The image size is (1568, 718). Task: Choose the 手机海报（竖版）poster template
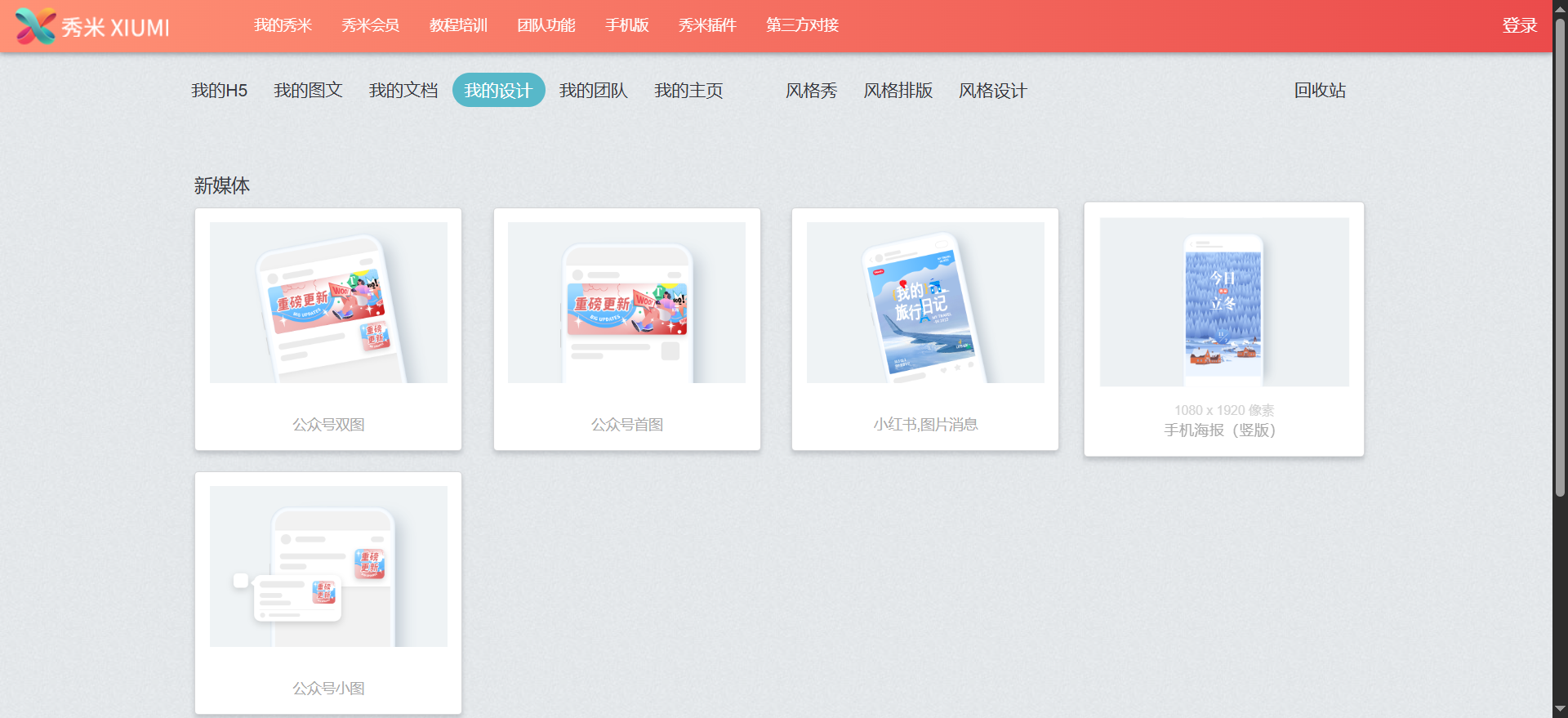[1223, 302]
